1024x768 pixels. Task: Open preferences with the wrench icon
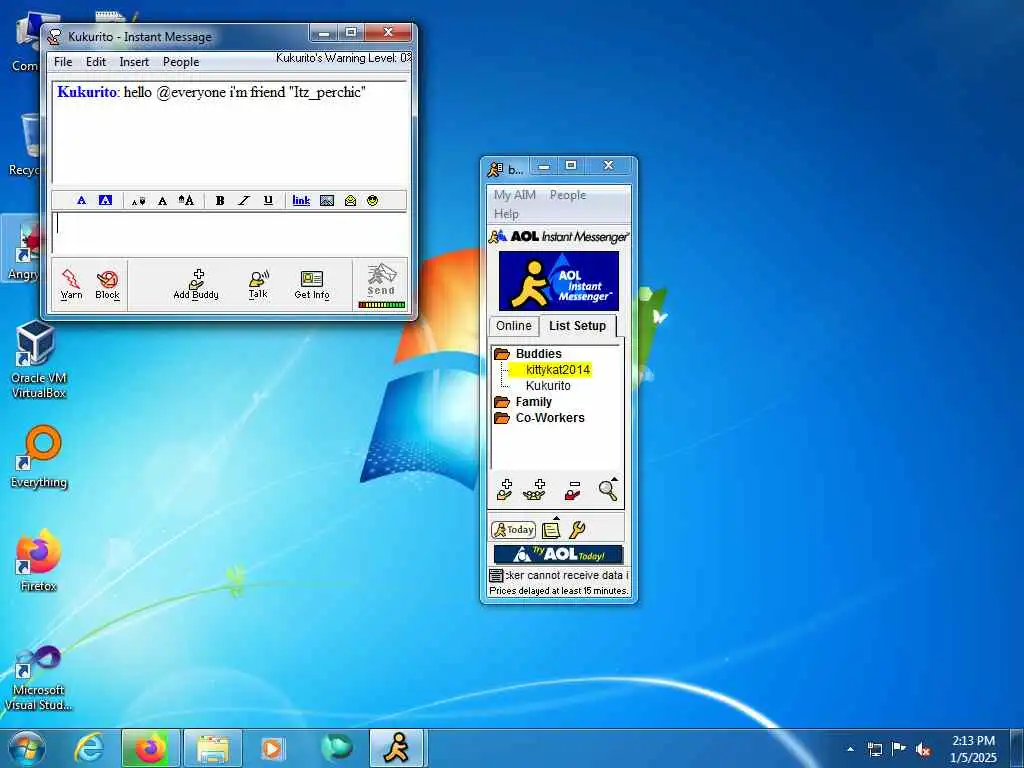[x=577, y=529]
